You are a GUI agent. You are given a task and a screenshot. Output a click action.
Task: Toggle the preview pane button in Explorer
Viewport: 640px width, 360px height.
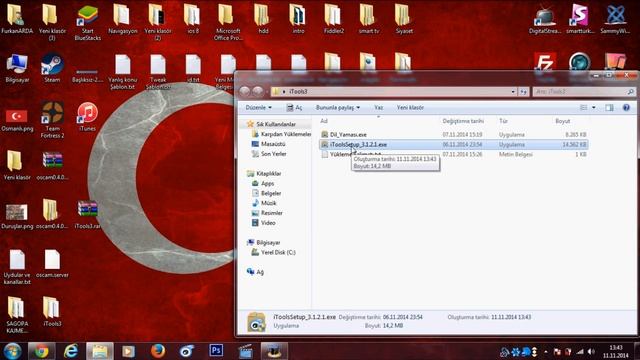coord(609,107)
